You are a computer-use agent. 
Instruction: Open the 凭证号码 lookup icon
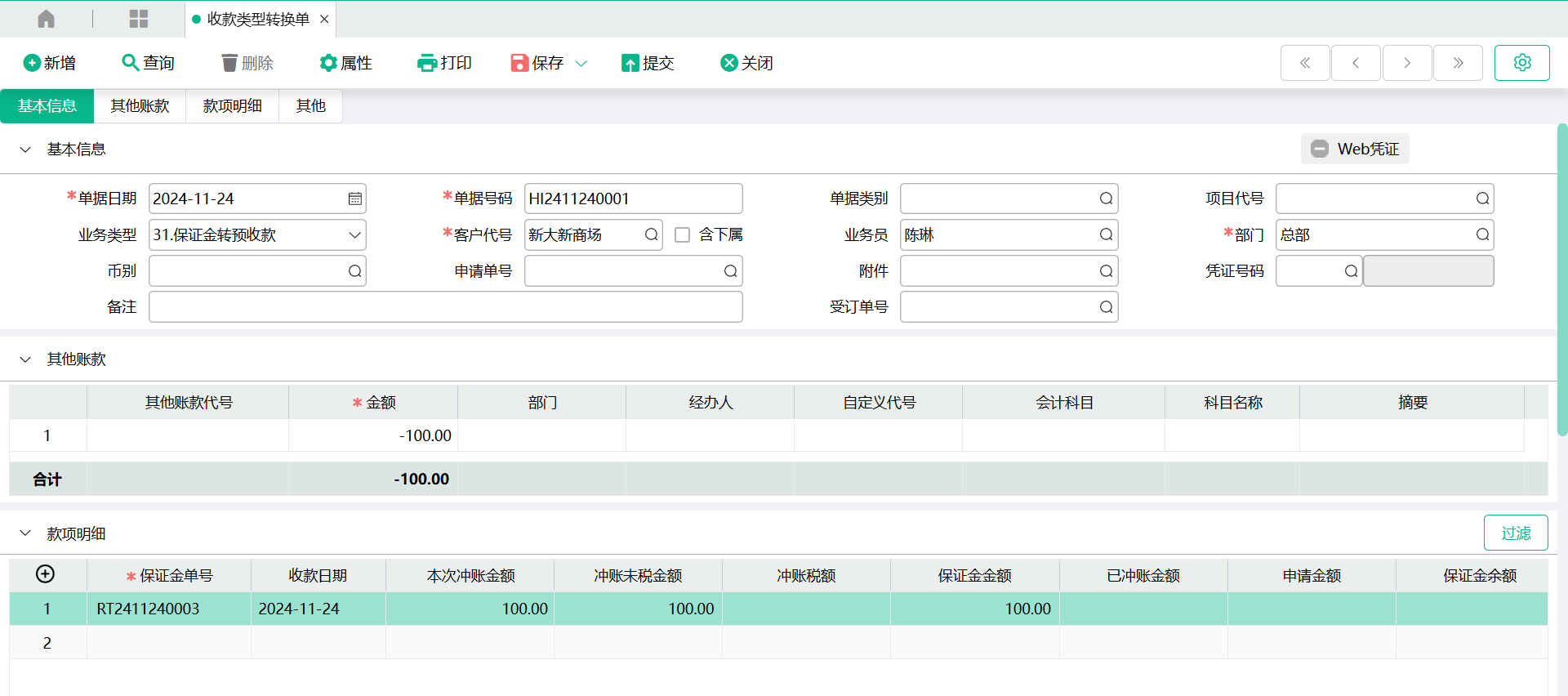coord(1352,270)
